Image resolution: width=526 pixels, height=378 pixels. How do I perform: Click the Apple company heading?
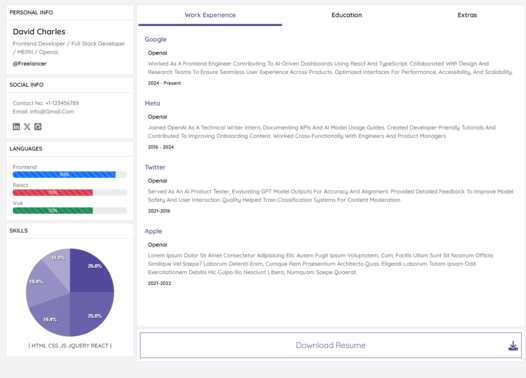[x=153, y=231]
